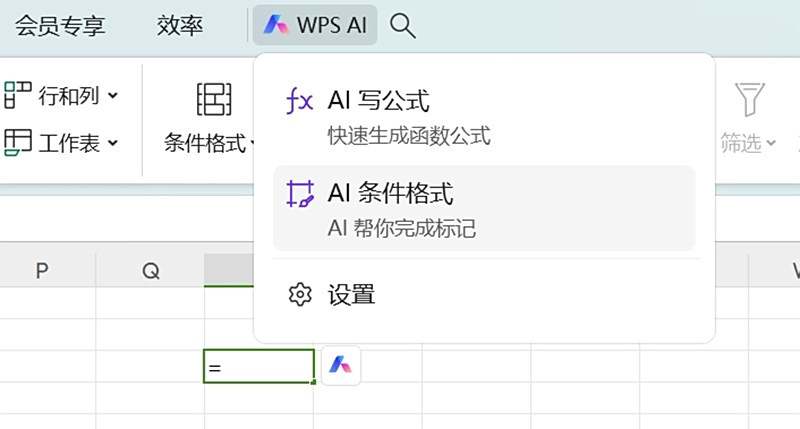Screen dimensions: 800x429
Task: Select column P header
Action: [x=42, y=270]
